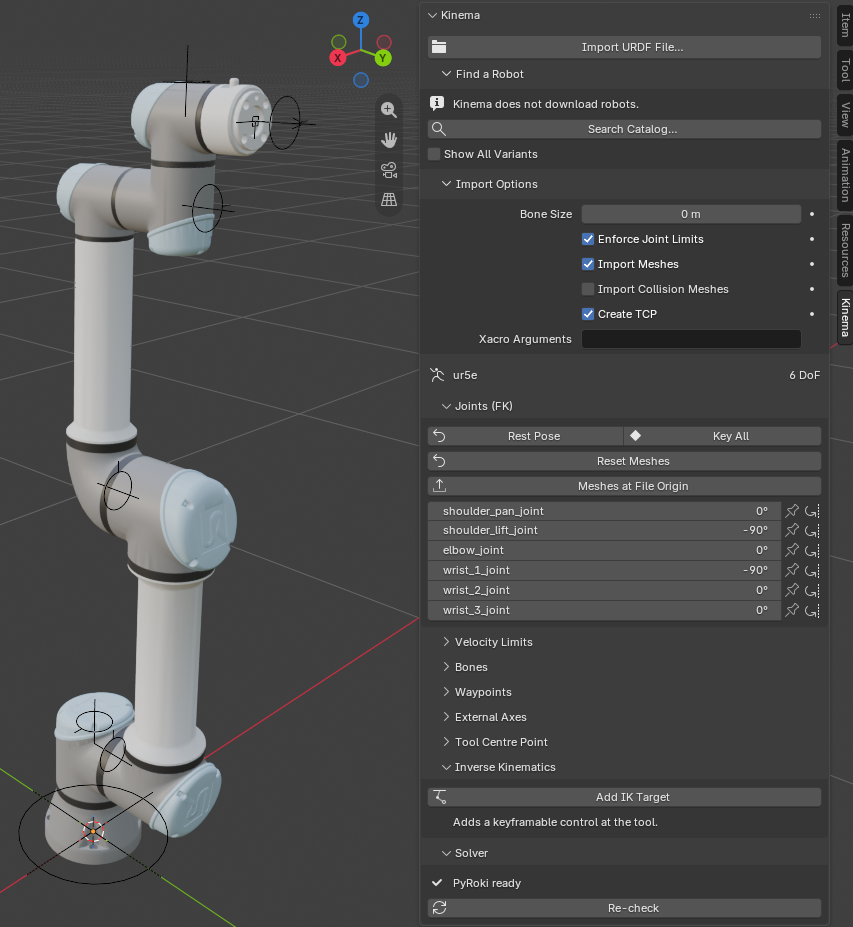Collapse the Joints (FK) section
Screen dimensions: 853x927
(446, 406)
